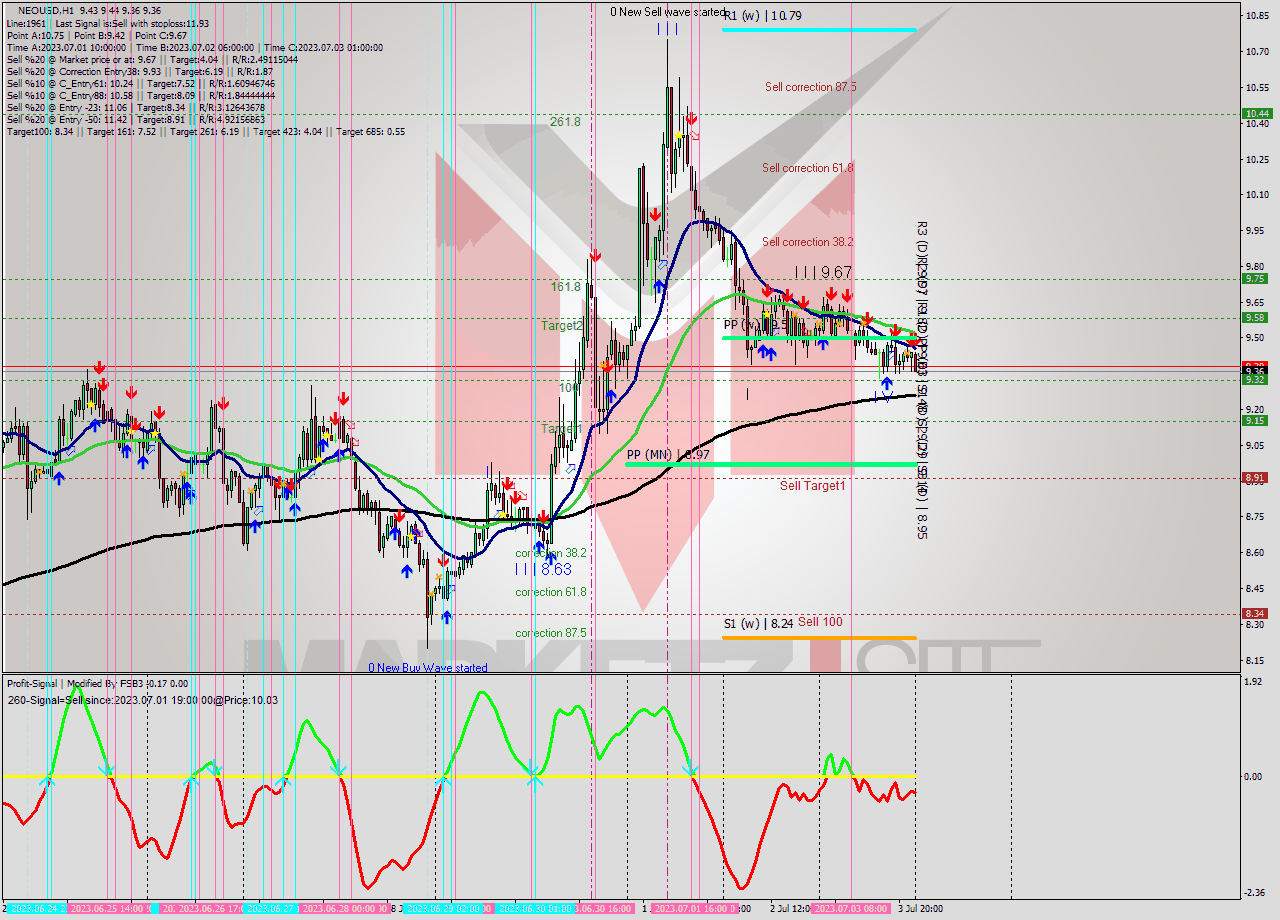
Task: Click the 10.10 price scale value
Action: [x=1256, y=194]
